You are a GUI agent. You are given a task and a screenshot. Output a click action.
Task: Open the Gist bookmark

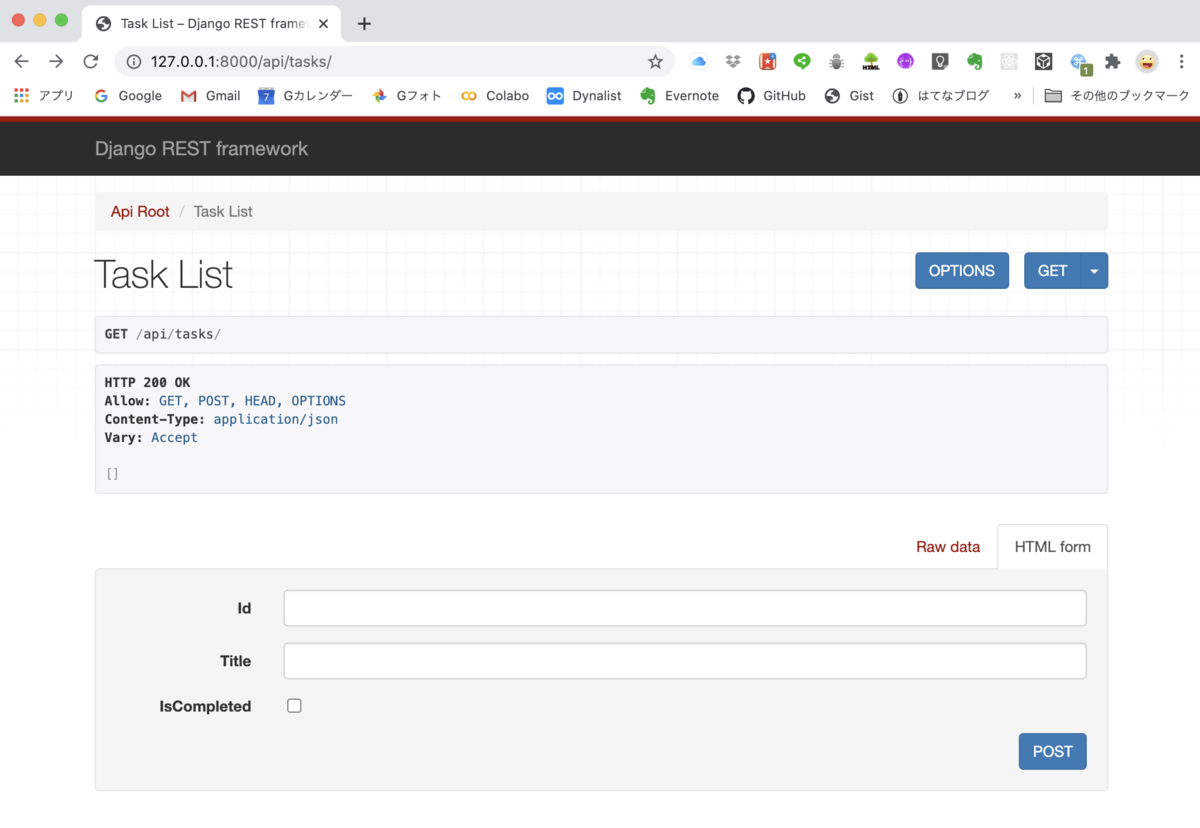point(849,96)
